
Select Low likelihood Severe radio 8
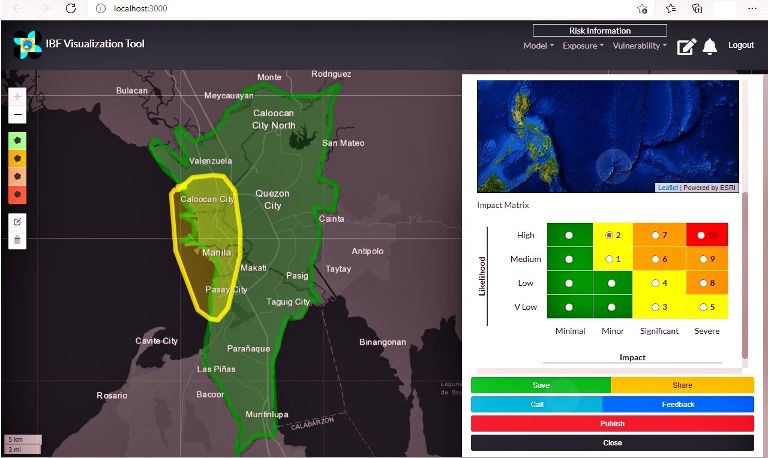703,283
